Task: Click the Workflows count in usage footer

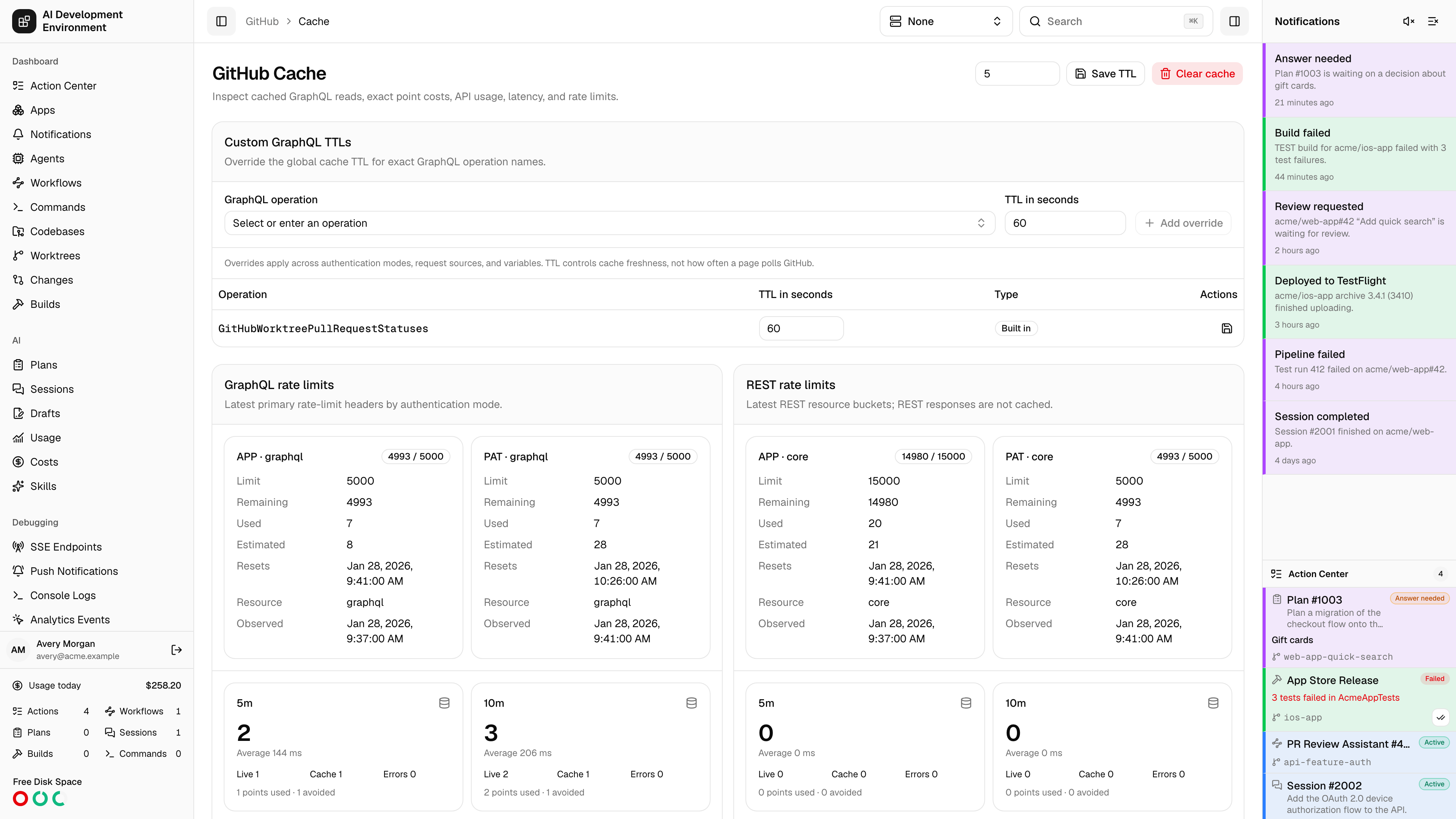Action: coord(143,712)
